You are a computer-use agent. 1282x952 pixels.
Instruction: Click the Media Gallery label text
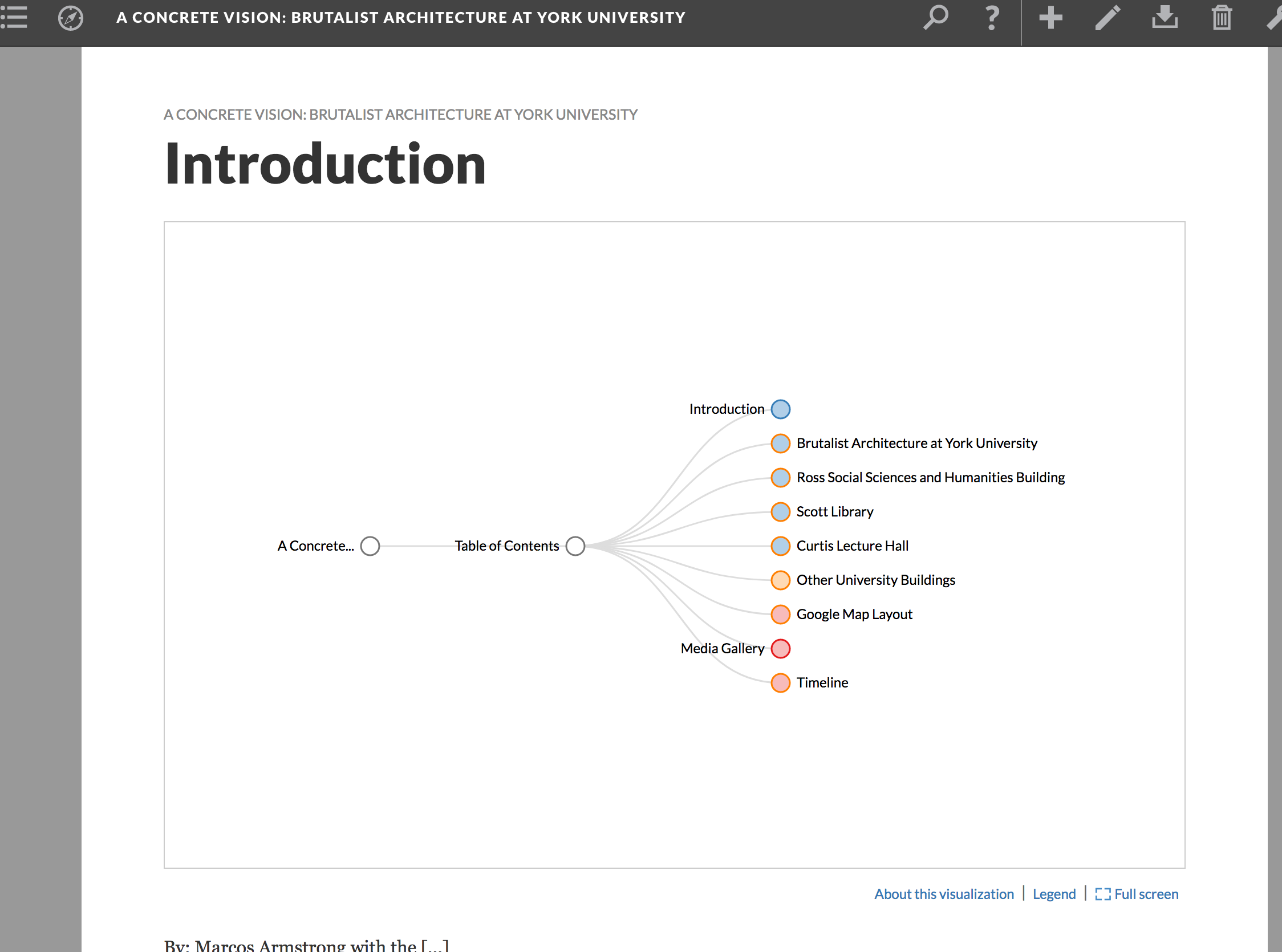[x=723, y=648]
